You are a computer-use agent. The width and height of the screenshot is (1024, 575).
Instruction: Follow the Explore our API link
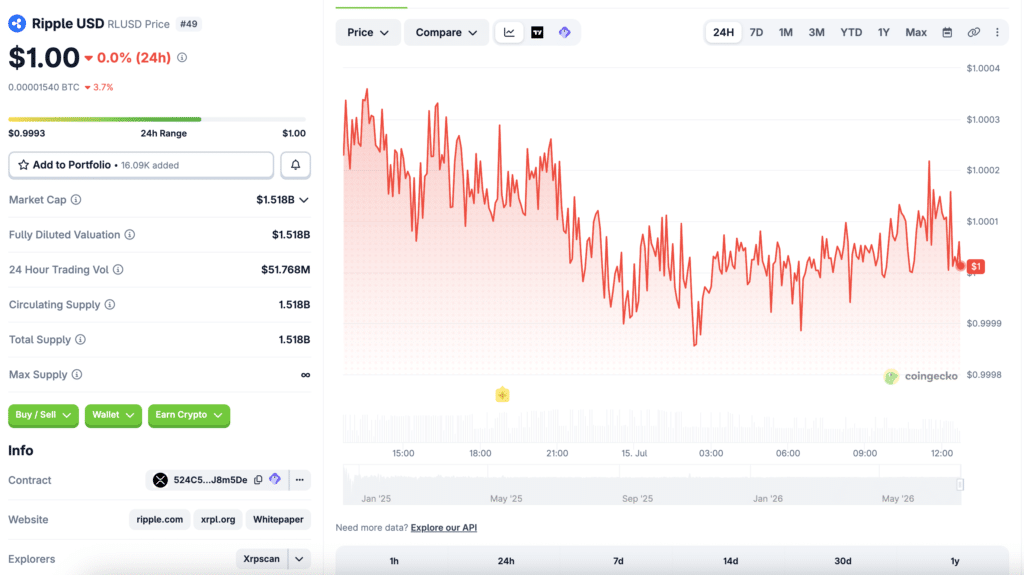coord(443,527)
